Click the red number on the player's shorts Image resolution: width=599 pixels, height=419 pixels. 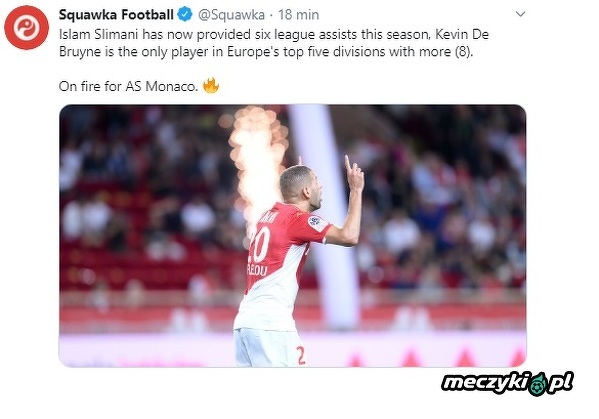(x=301, y=355)
